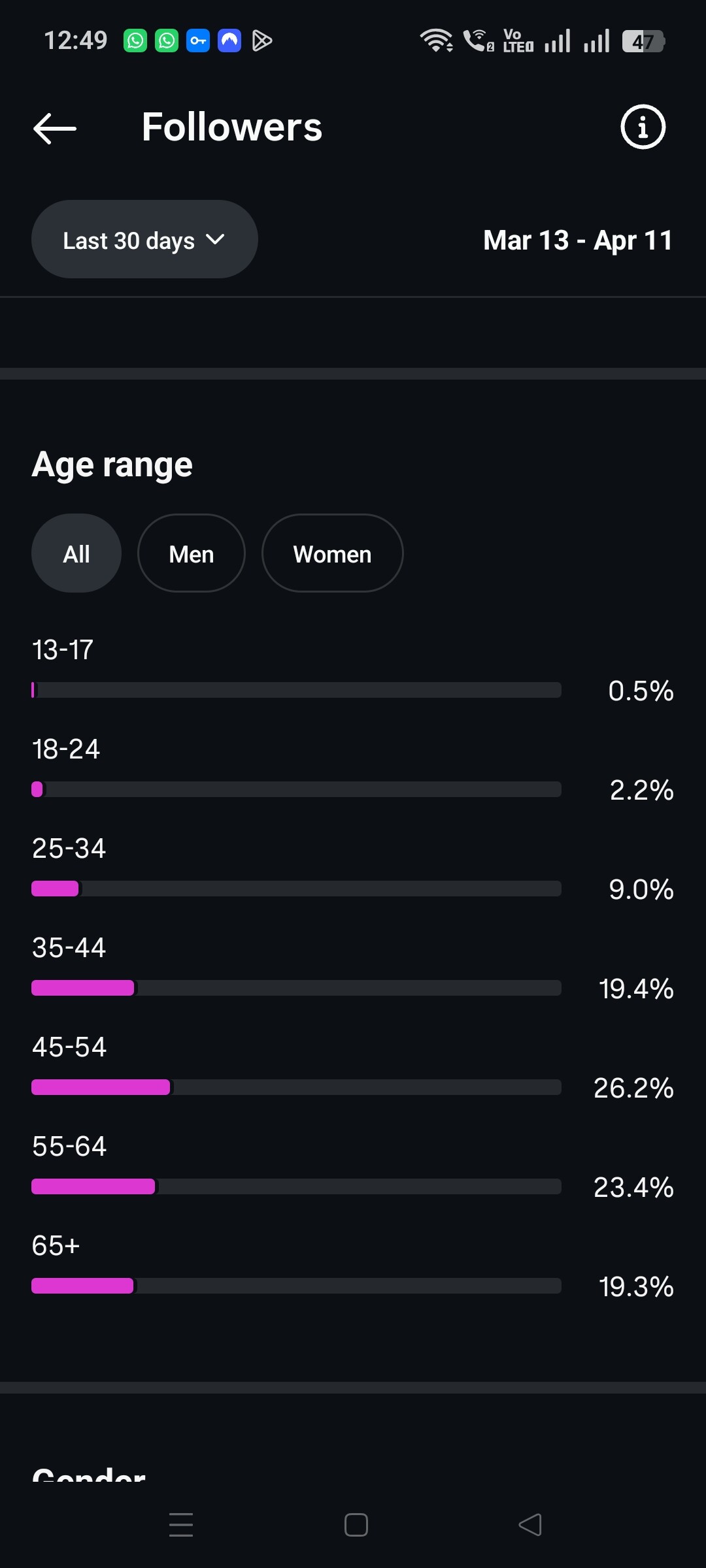Tap the Mar 13 - Apr 11 date range
Image resolution: width=706 pixels, height=1568 pixels.
point(578,240)
